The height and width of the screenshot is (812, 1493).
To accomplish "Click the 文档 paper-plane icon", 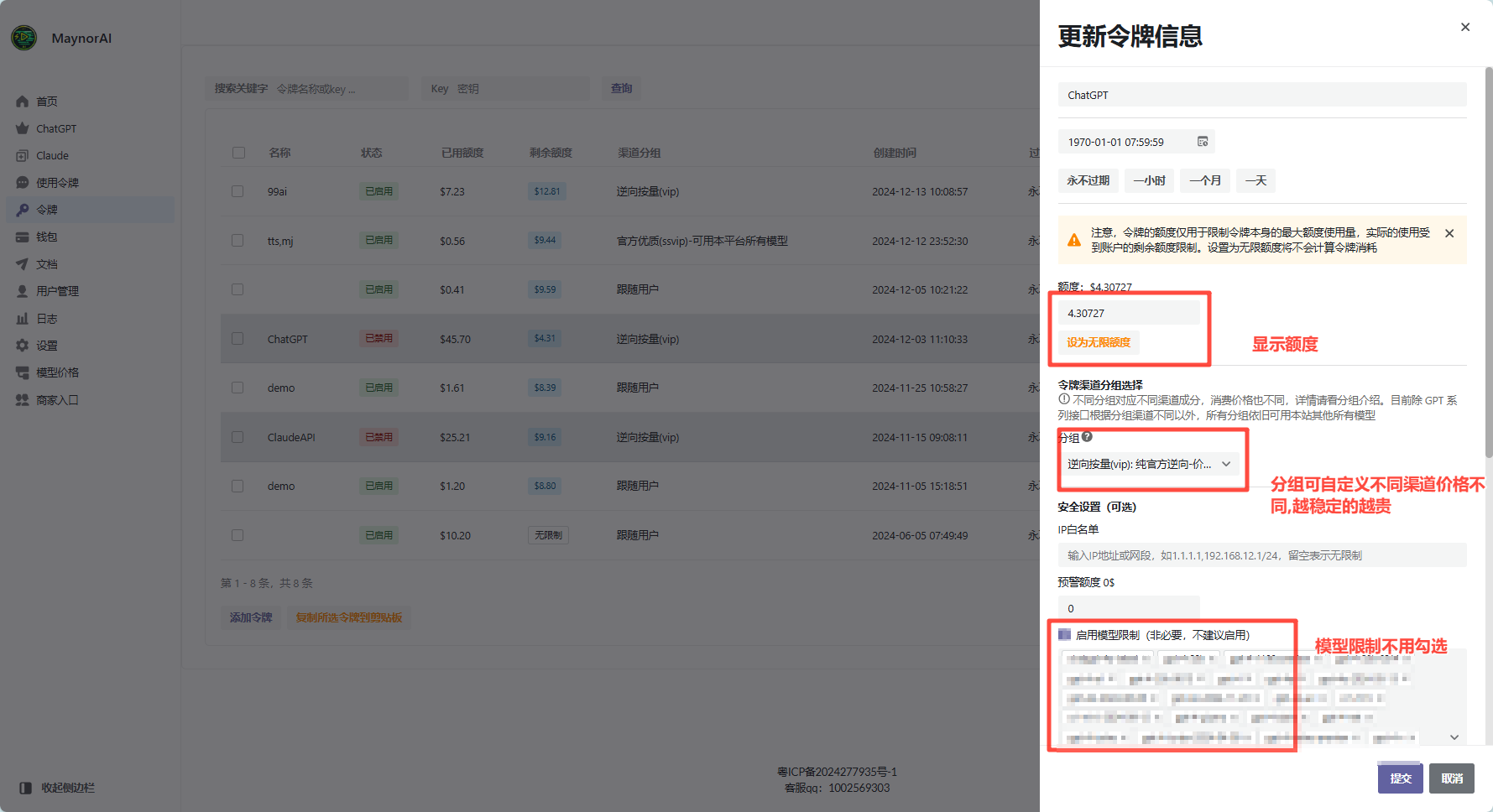I will tap(23, 264).
